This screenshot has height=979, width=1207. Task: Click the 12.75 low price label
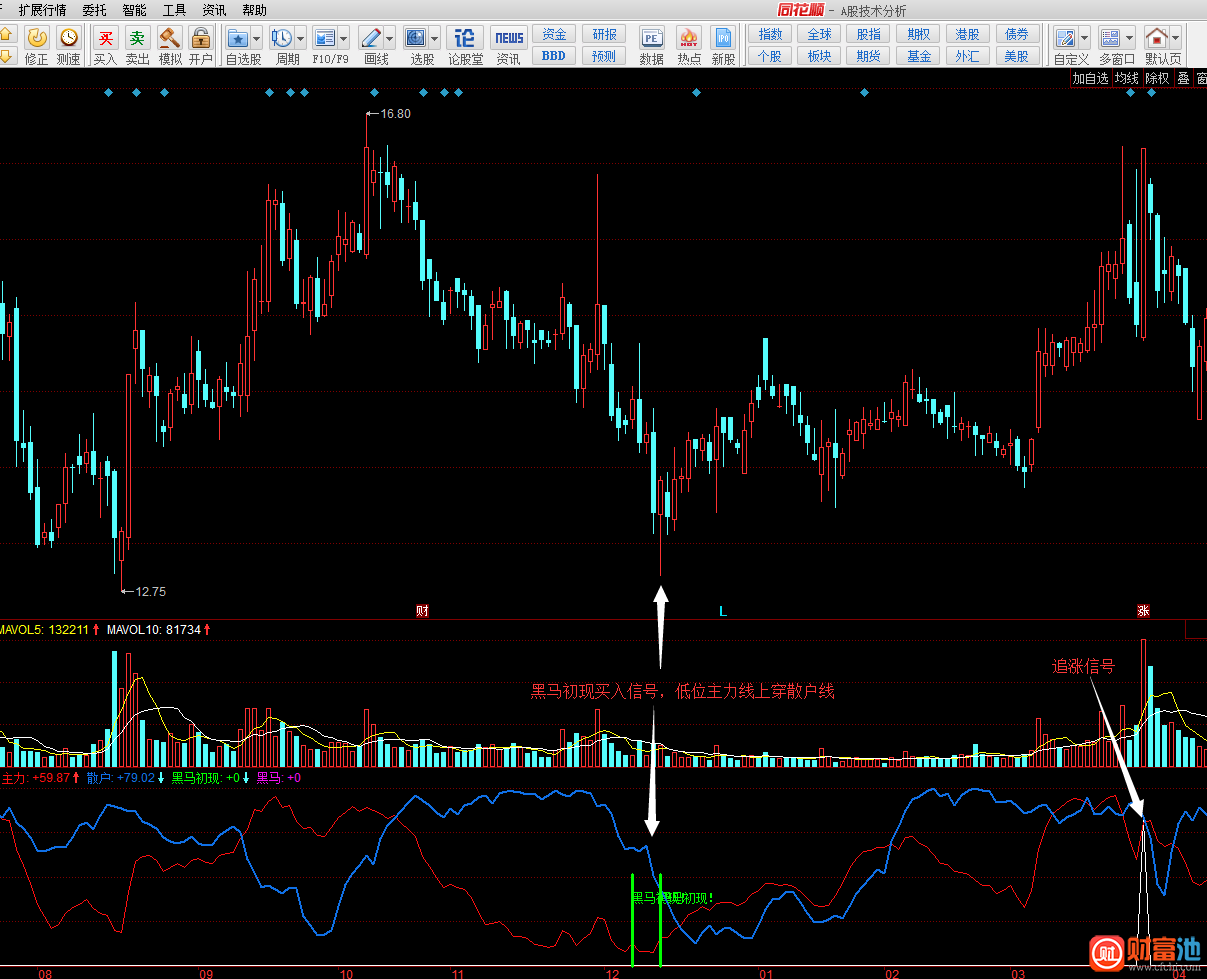click(x=150, y=591)
